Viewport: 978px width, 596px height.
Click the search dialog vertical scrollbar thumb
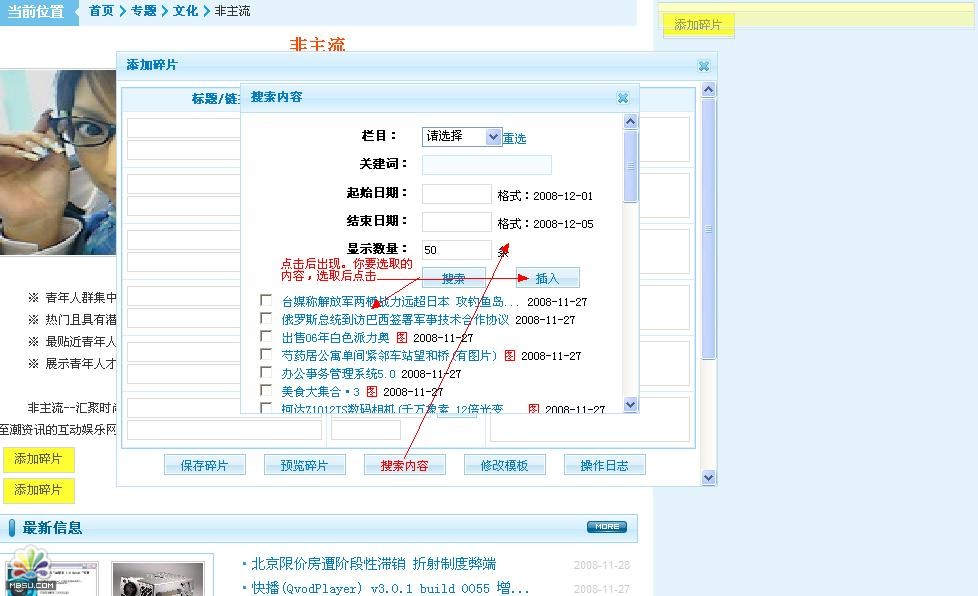[x=630, y=165]
